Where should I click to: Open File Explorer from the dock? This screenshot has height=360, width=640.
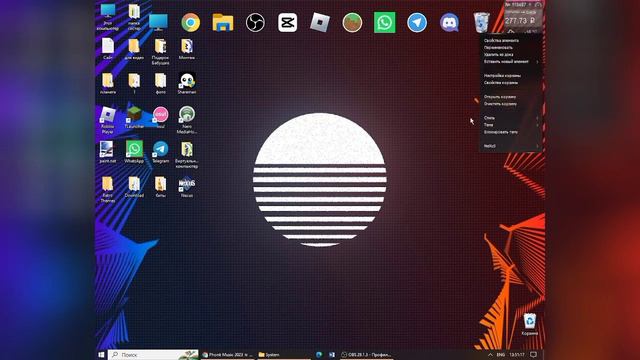[x=223, y=22]
